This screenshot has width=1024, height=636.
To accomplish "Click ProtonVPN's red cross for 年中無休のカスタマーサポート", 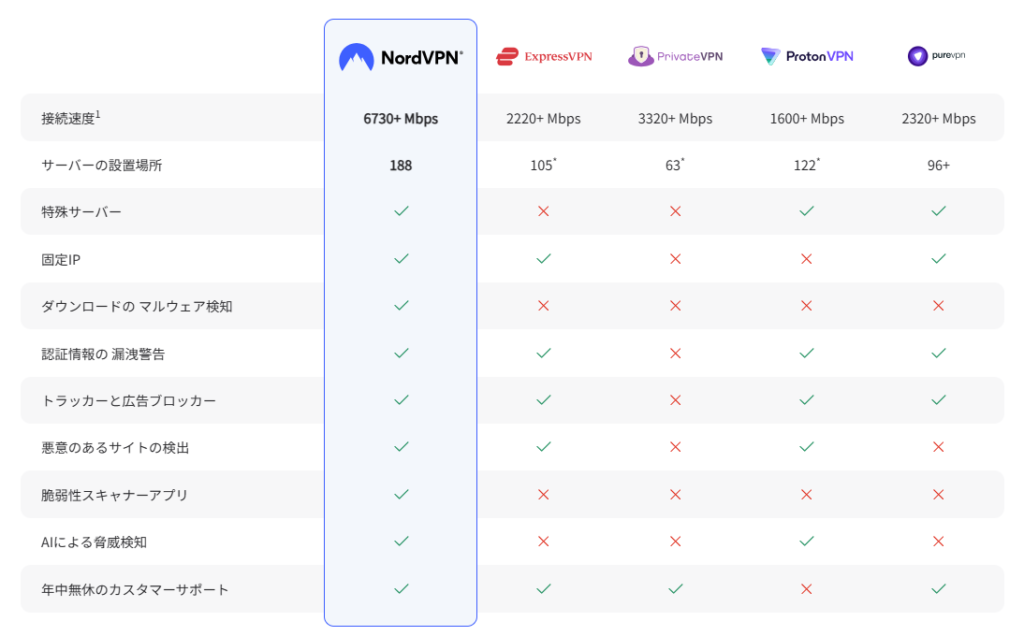I will (806, 589).
